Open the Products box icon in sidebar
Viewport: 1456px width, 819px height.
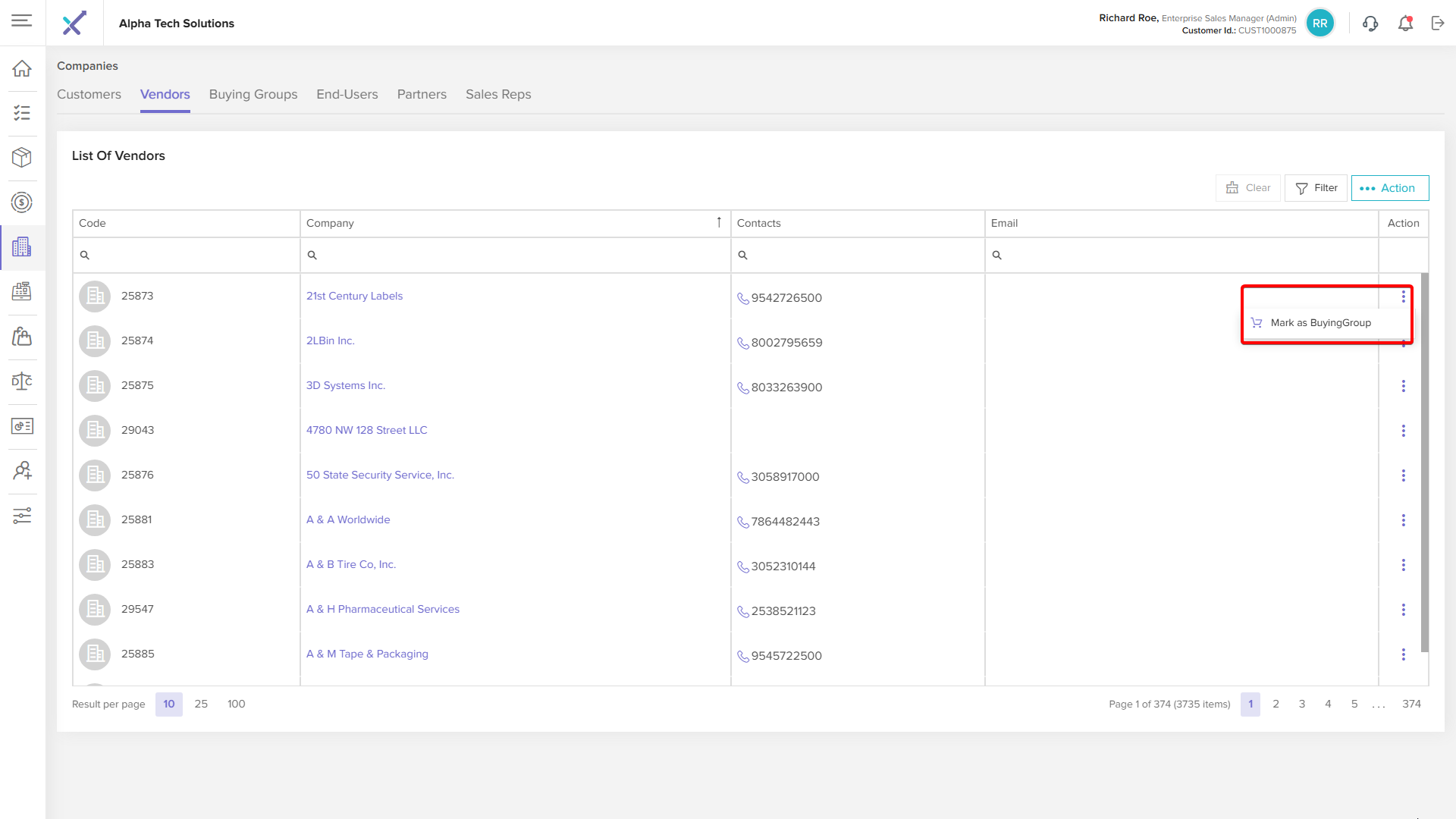coord(22,157)
